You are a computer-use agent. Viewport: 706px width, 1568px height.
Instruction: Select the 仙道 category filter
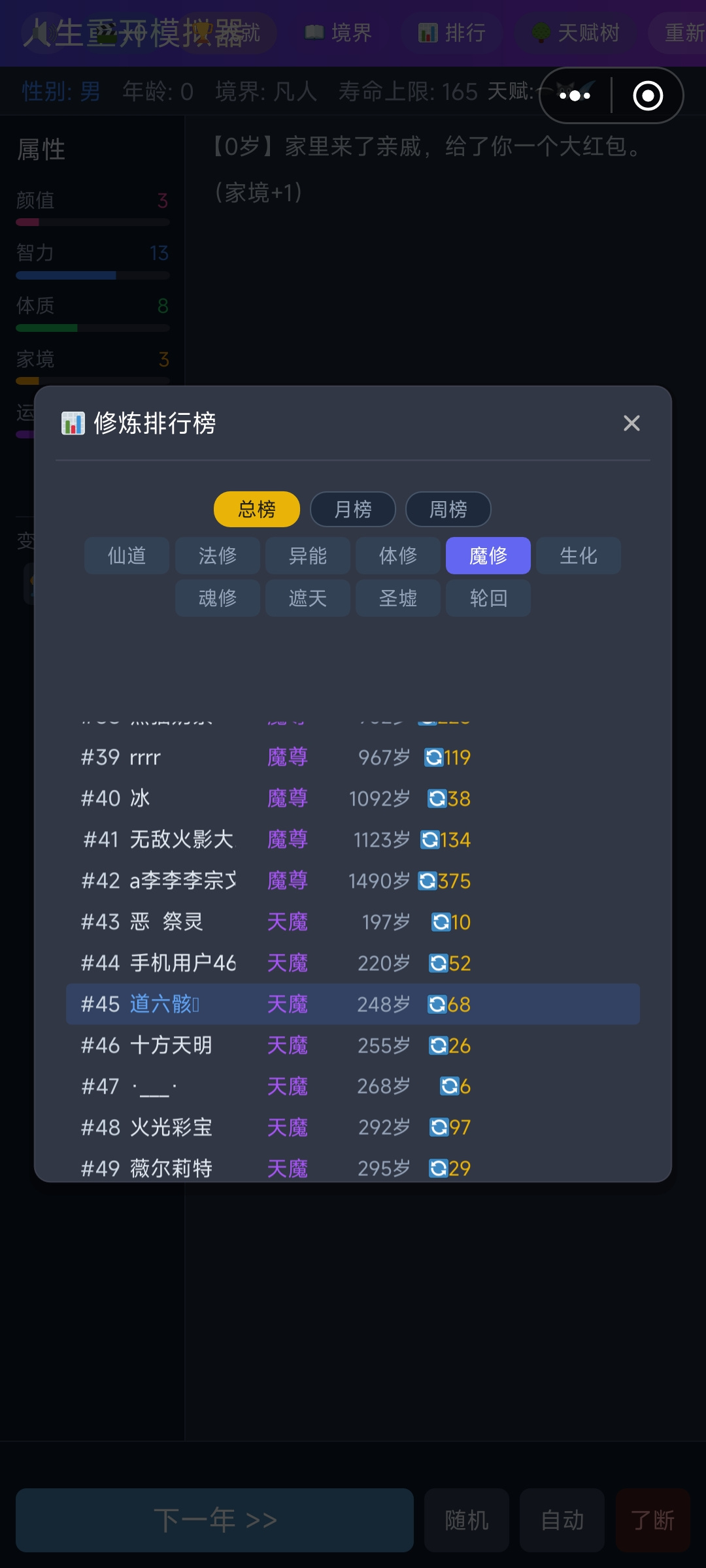(x=127, y=556)
